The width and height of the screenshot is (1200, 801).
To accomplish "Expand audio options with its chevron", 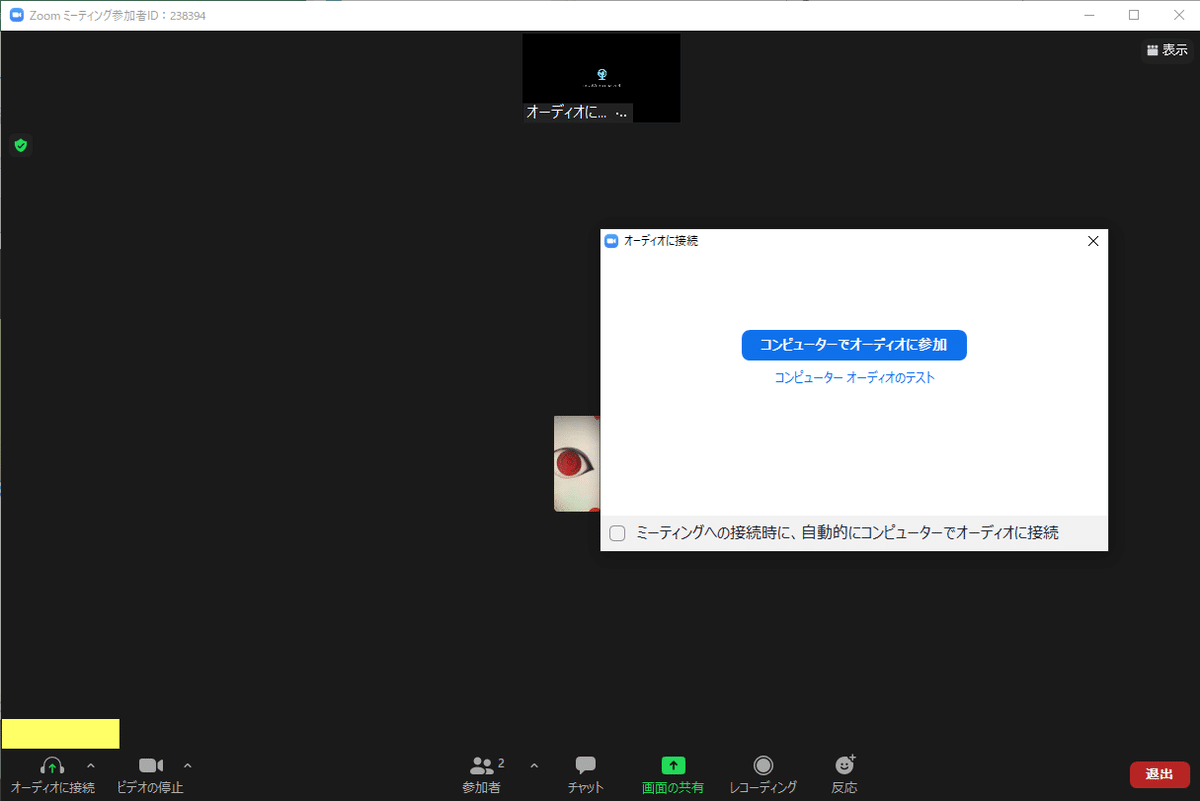I will pyautogui.click(x=91, y=765).
